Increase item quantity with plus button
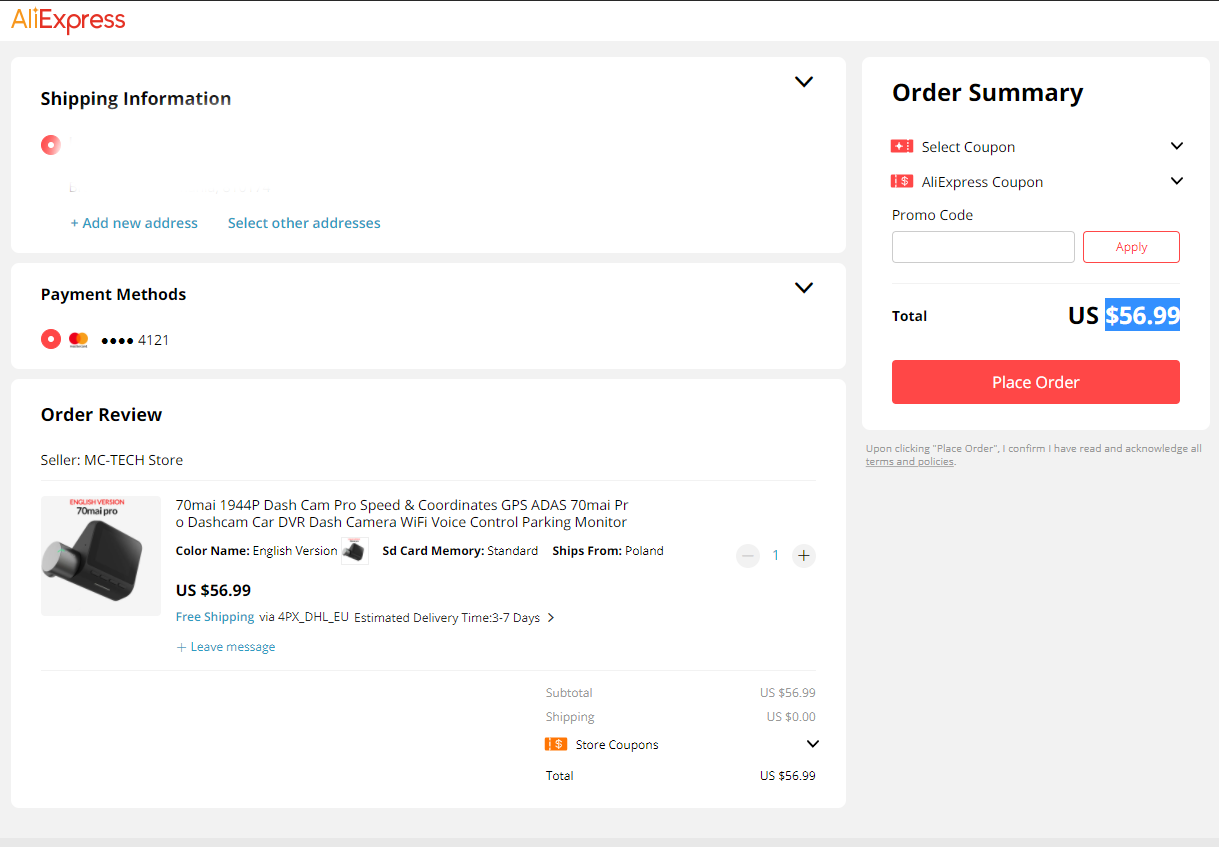This screenshot has width=1219, height=847. coord(804,556)
